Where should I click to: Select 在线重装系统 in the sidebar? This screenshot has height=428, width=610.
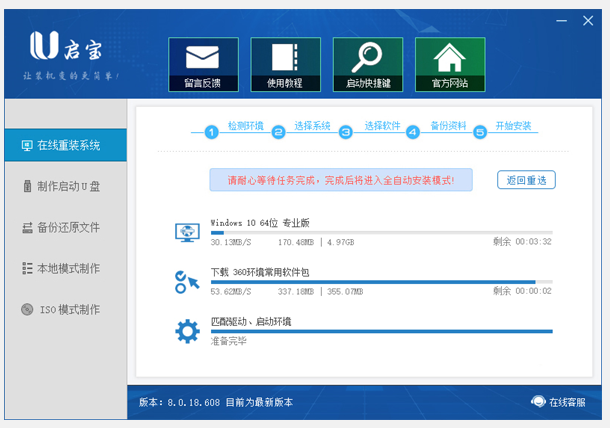66,145
